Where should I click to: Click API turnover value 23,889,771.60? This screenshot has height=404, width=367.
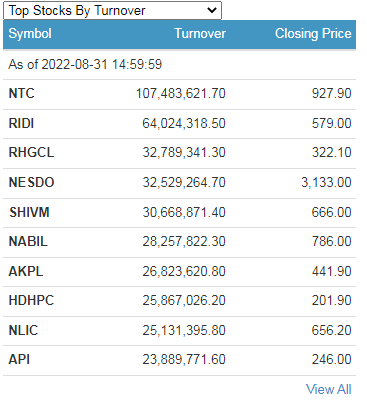pos(184,359)
